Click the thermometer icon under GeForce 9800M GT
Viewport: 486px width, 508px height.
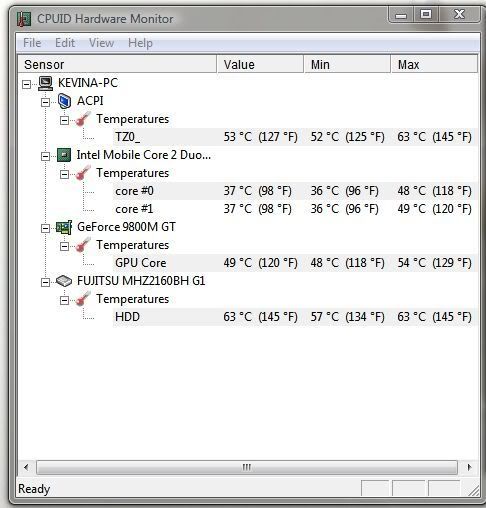click(83, 245)
